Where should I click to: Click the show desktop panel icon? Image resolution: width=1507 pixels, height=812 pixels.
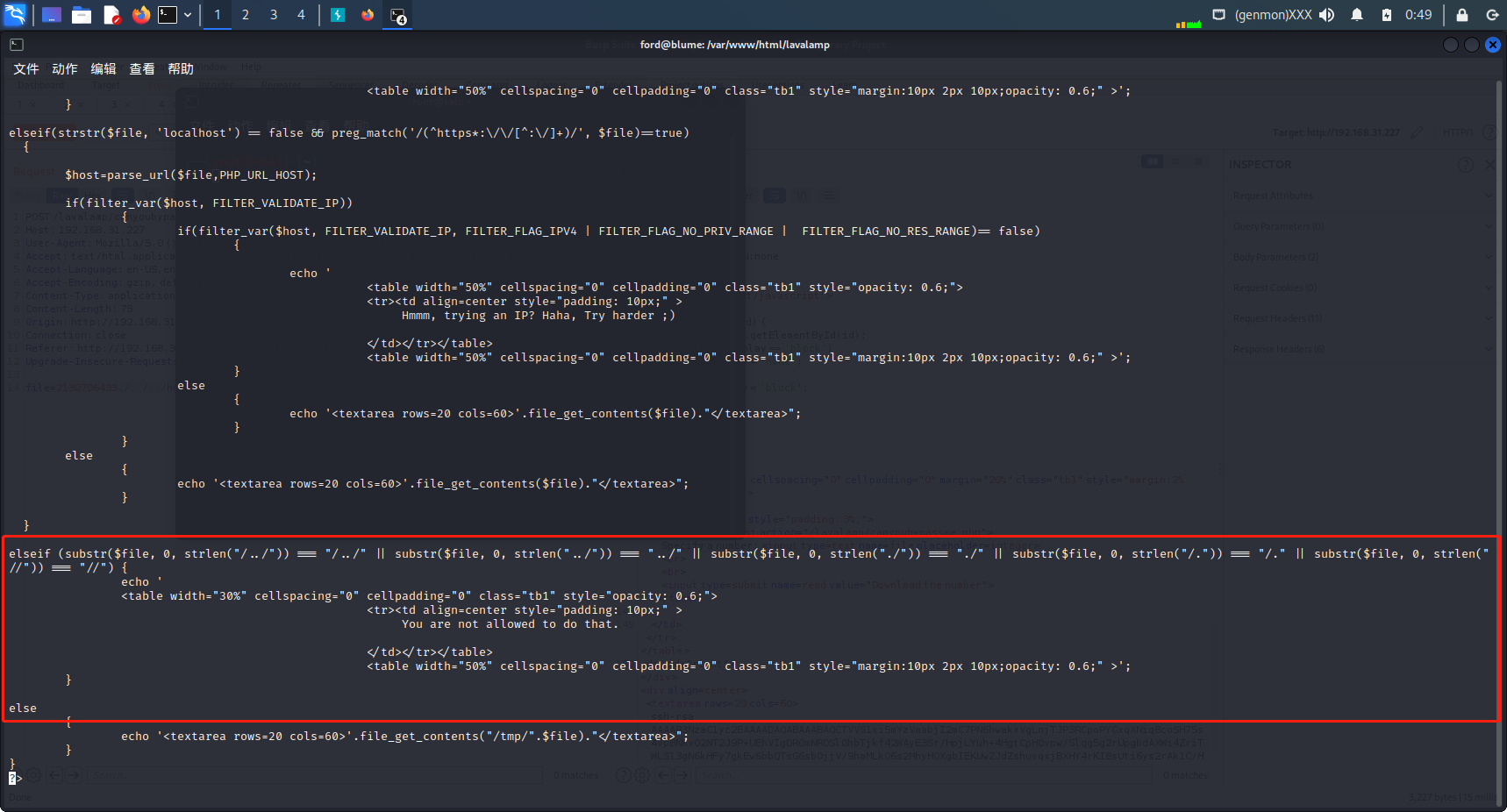[x=52, y=15]
